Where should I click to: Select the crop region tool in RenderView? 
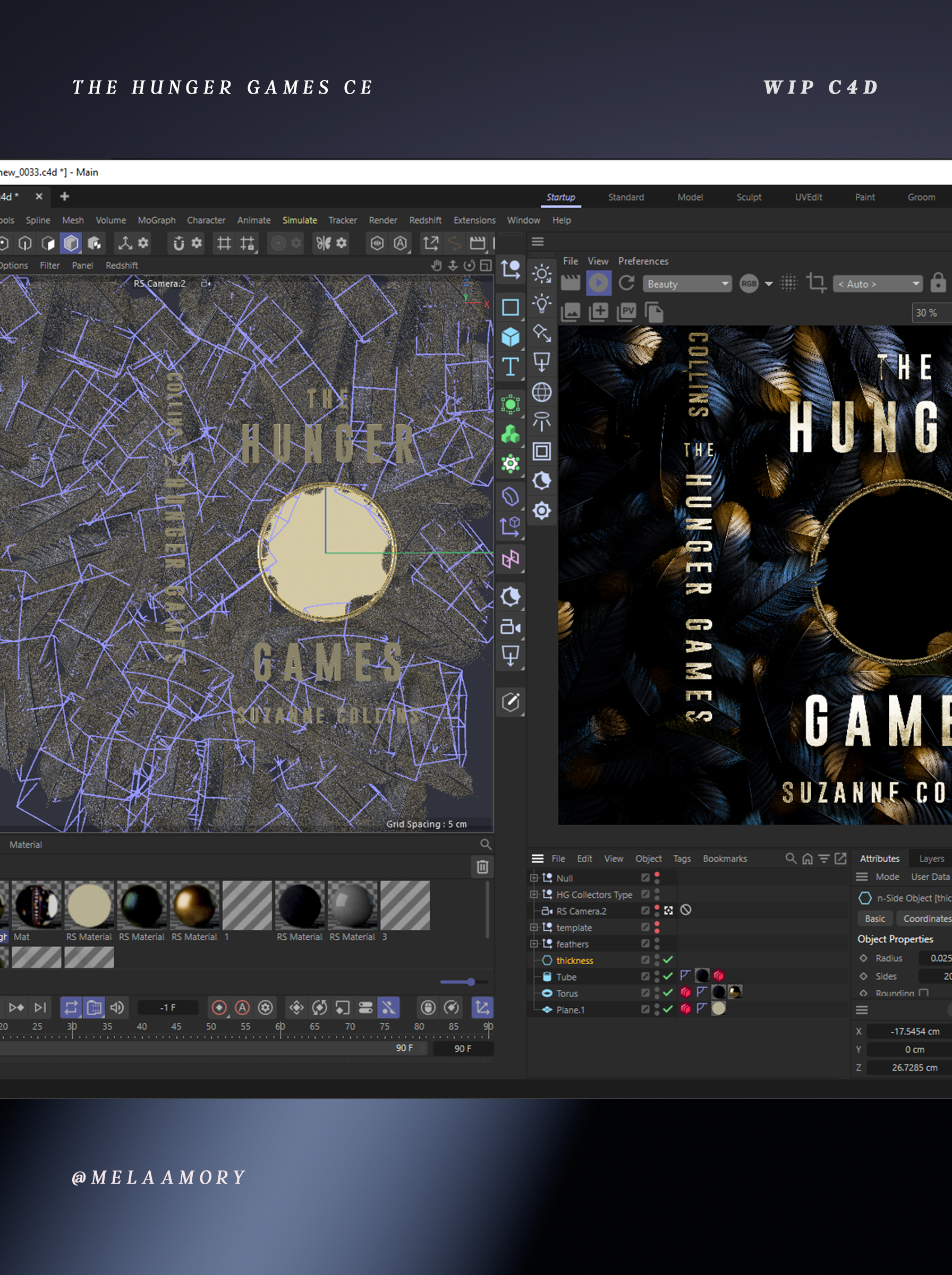[816, 283]
